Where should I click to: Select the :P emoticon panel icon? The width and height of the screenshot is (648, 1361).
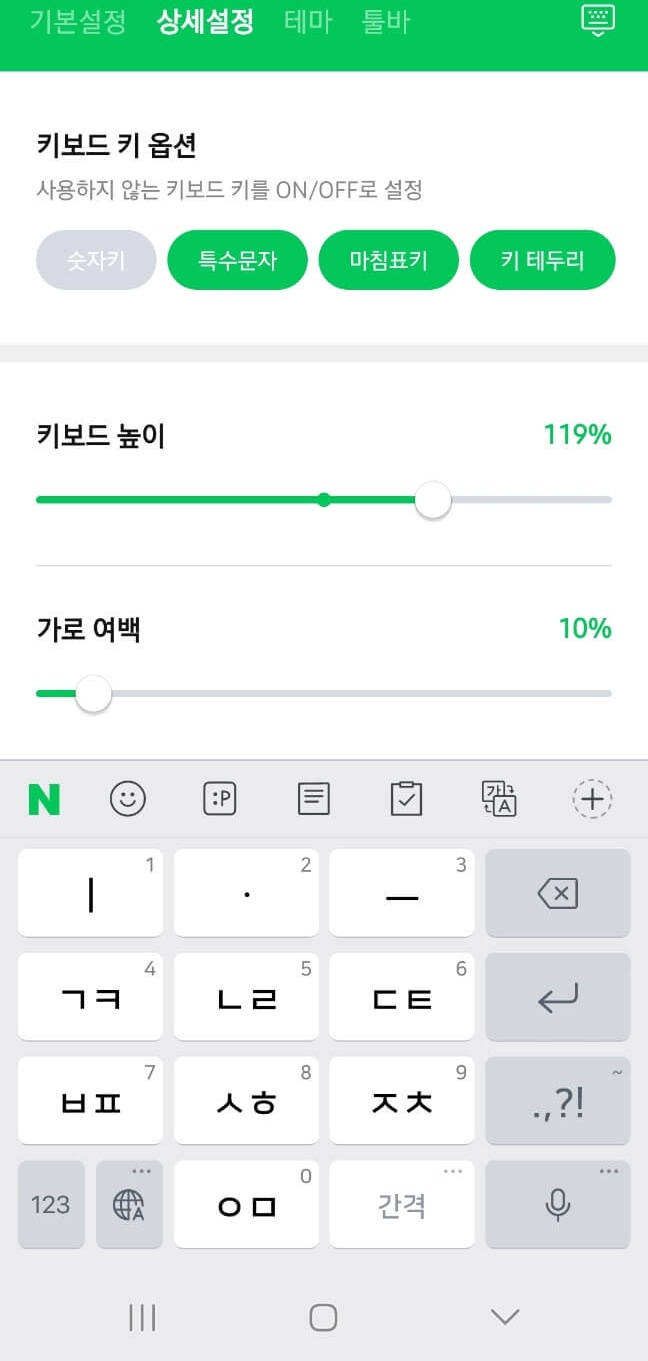(x=220, y=798)
